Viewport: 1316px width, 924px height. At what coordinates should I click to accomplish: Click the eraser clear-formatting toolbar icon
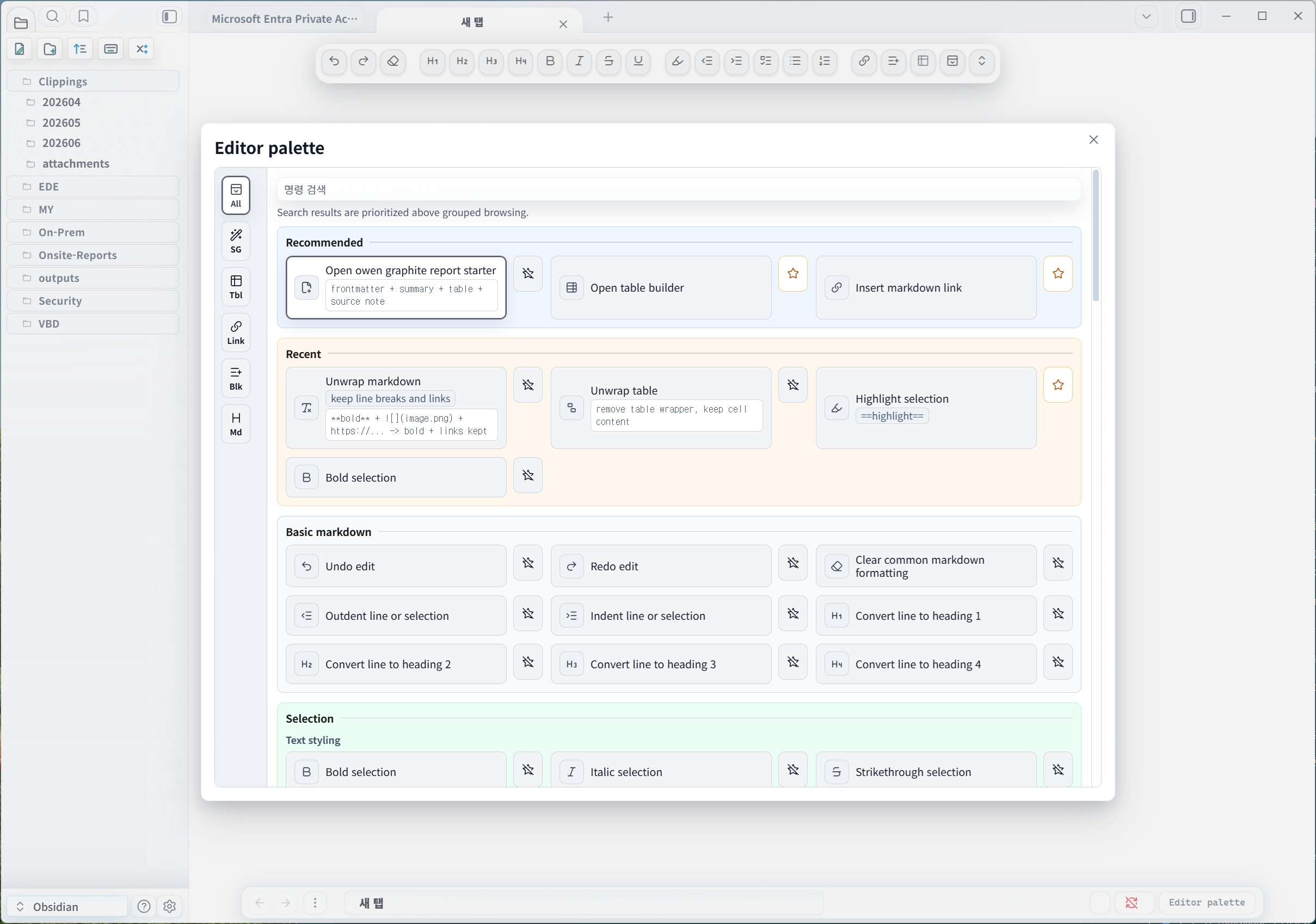[x=392, y=61]
